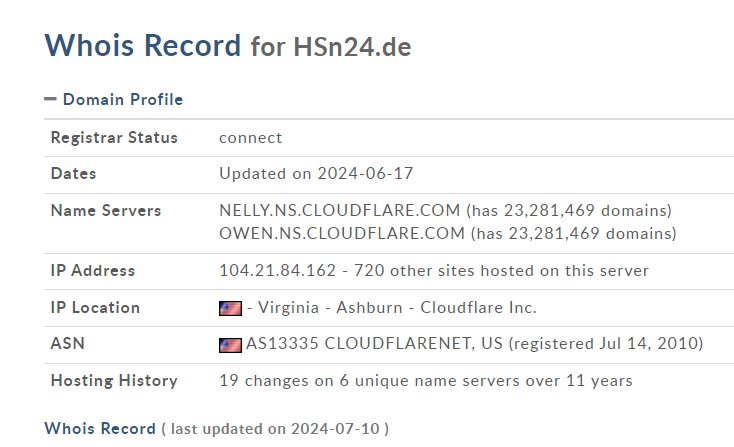Open IP 104.21.84.162 hosted sites entry

pos(434,271)
